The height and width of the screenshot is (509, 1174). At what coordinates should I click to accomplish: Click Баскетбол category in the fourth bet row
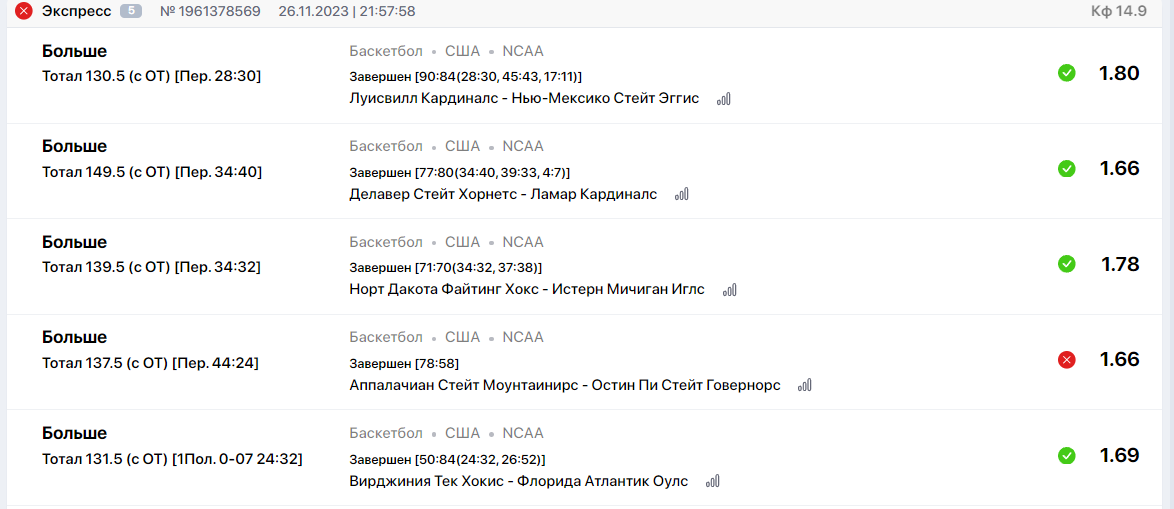pos(386,338)
